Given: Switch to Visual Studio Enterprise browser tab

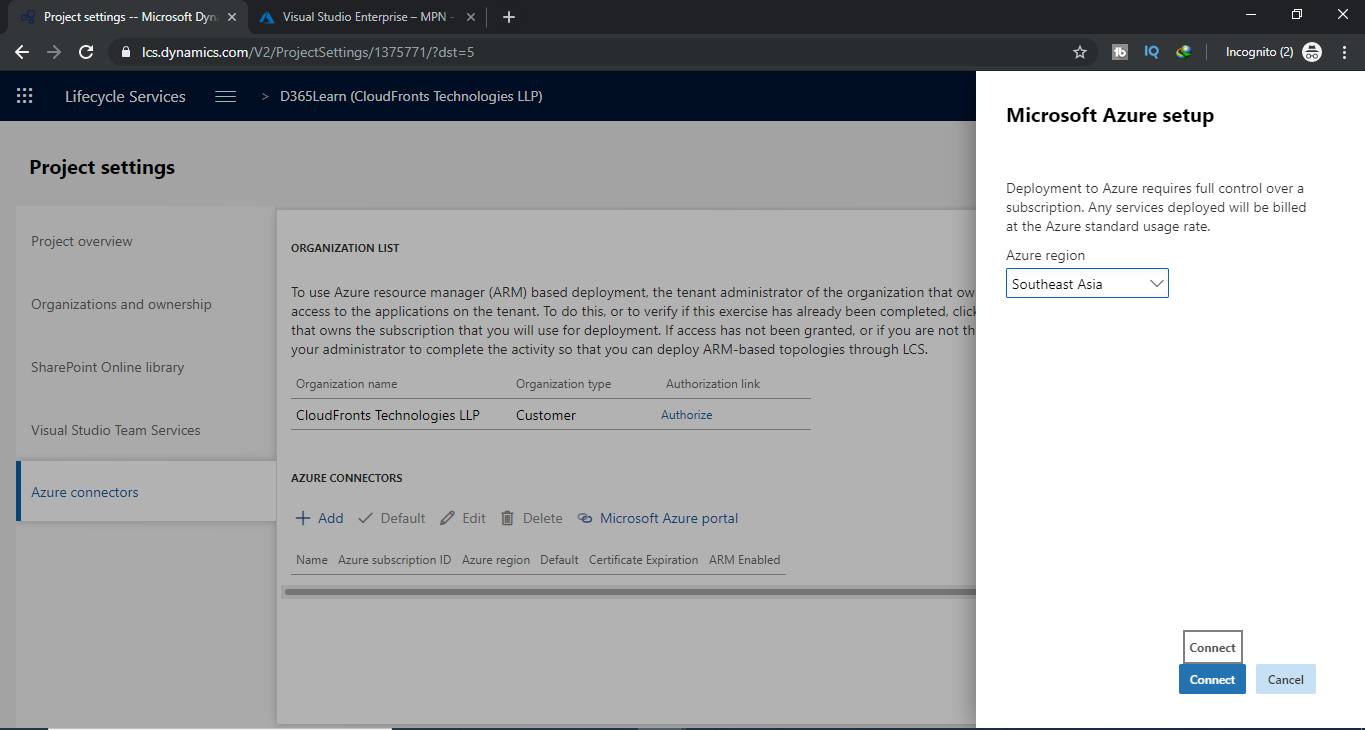Looking at the screenshot, I should 365,17.
